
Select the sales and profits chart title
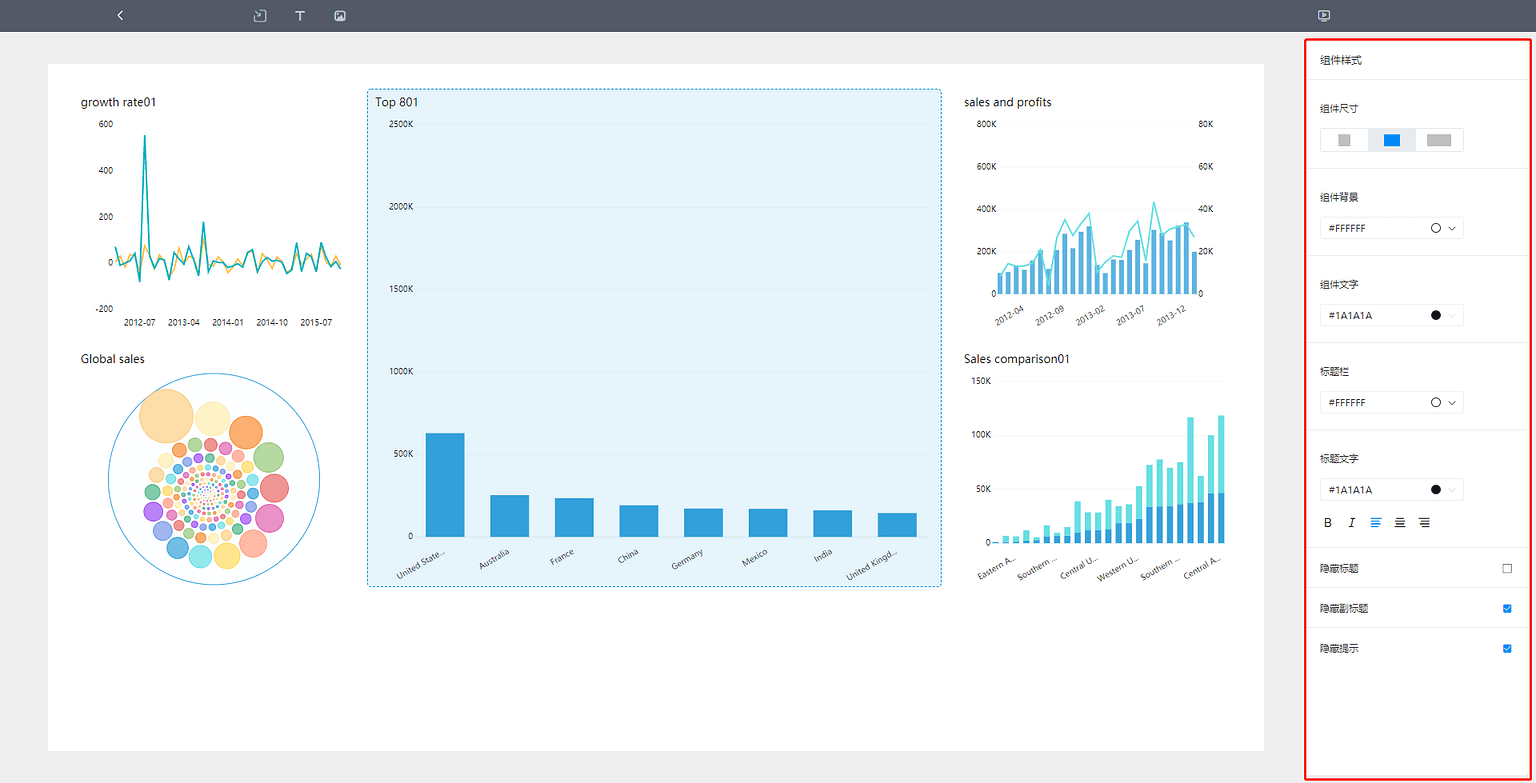click(x=1007, y=102)
